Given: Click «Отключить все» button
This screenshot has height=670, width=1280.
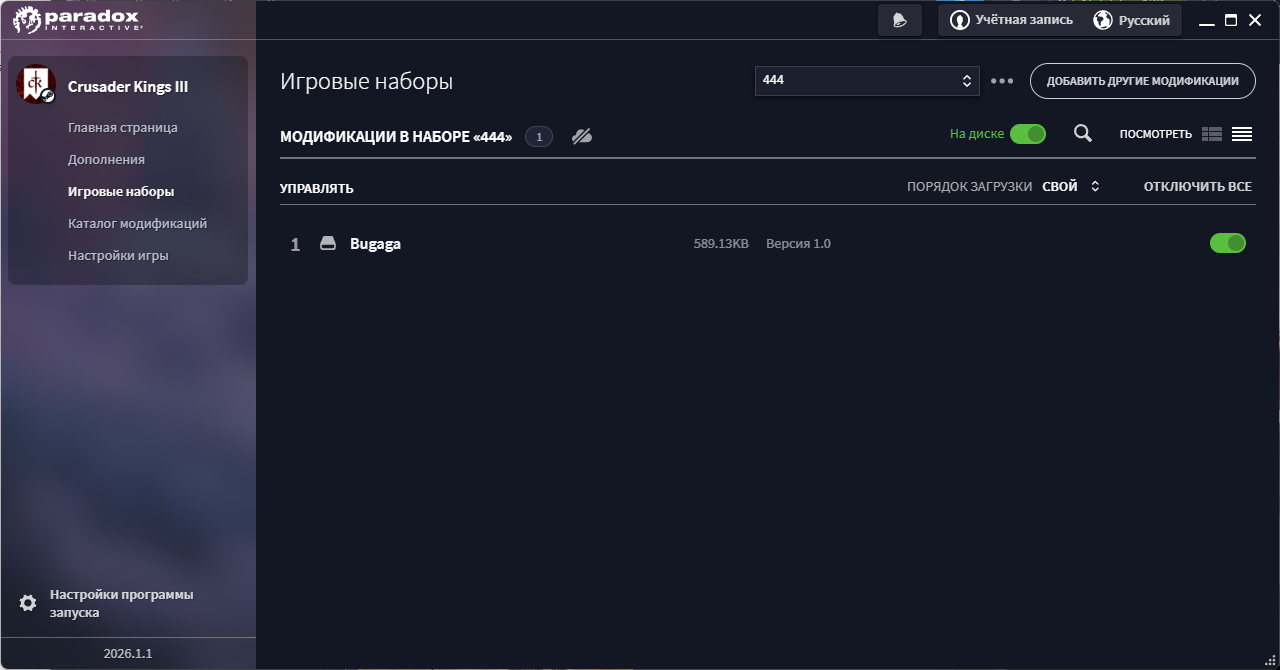Looking at the screenshot, I should click(1198, 187).
